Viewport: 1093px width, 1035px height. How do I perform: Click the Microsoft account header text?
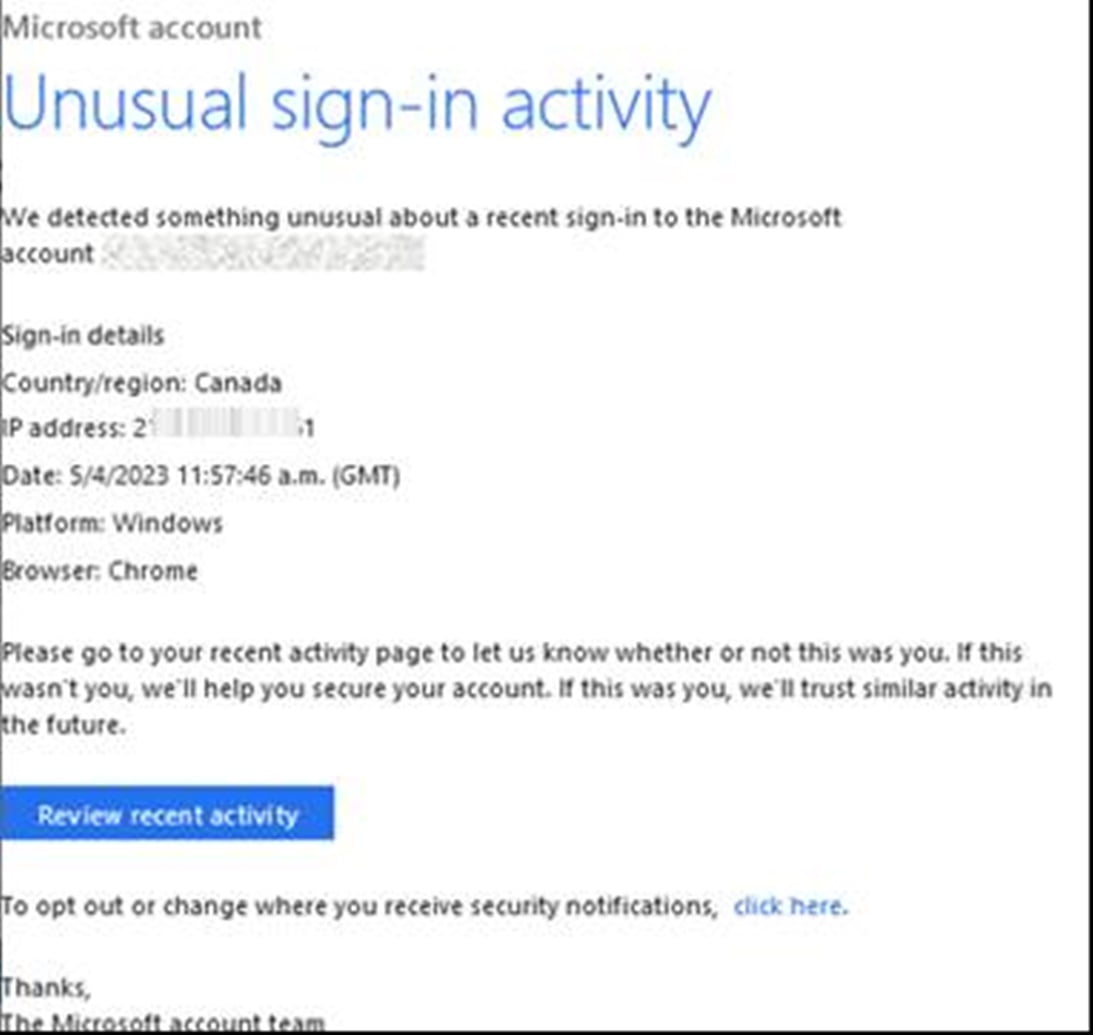click(x=132, y=28)
